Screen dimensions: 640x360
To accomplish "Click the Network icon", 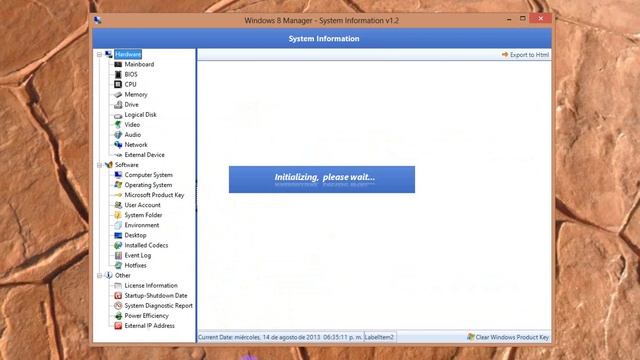I will coord(118,145).
